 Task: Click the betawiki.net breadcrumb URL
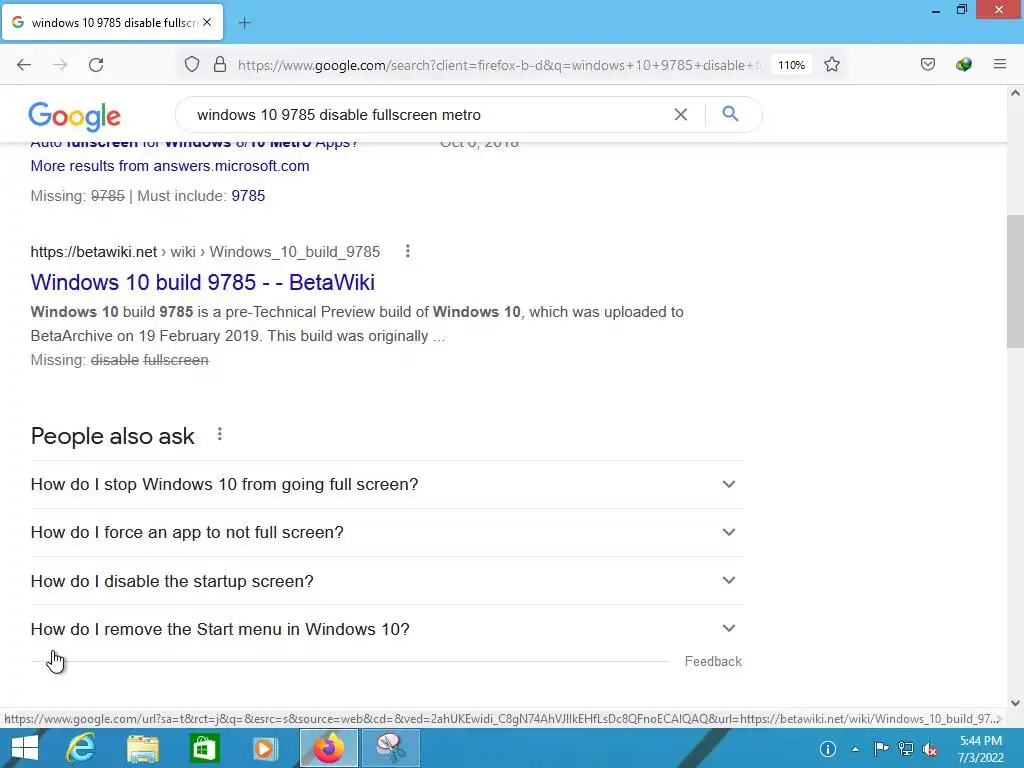[205, 252]
